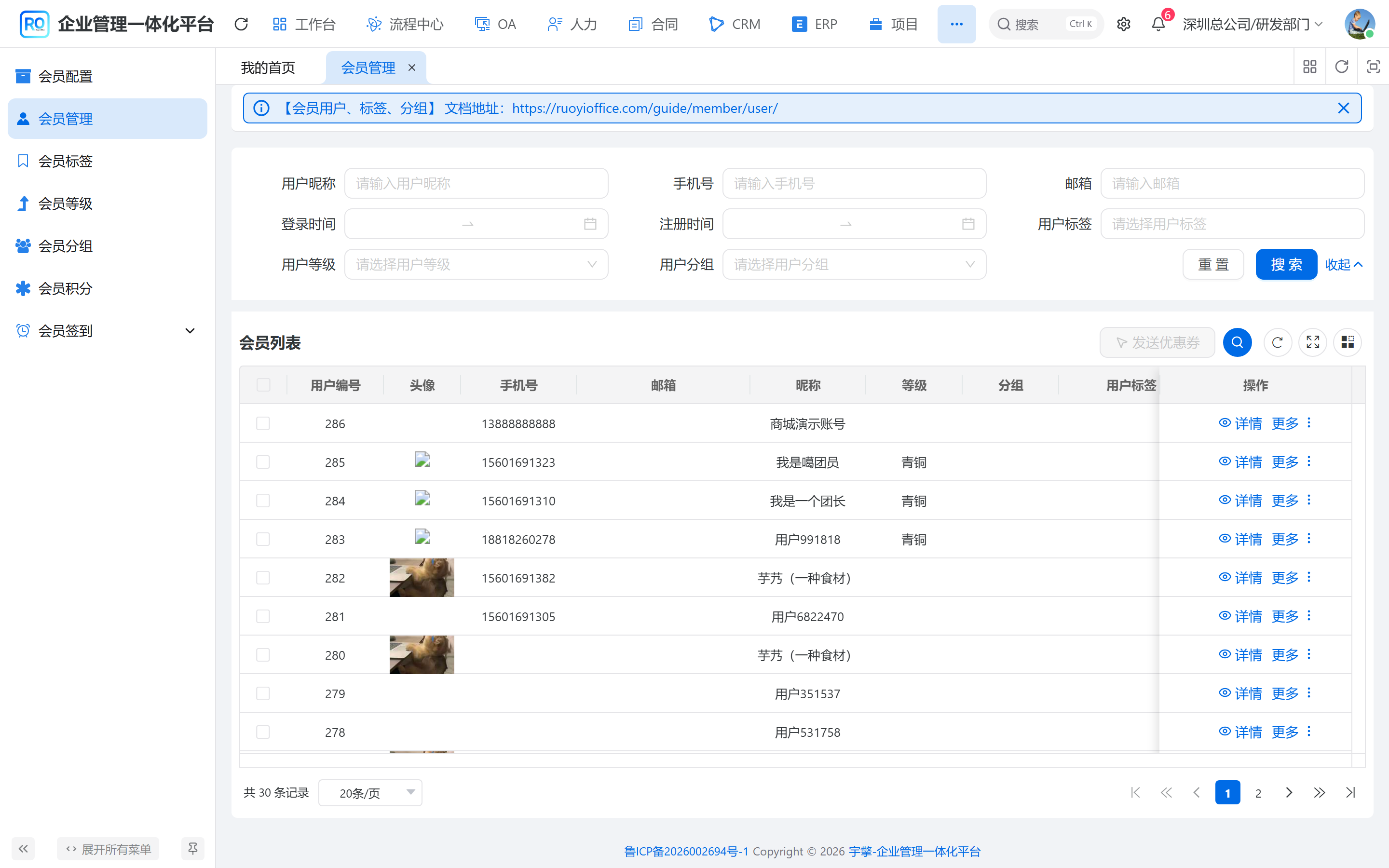Click the pin icon at sidebar bottom
Viewport: 1389px width, 868px height.
193,849
